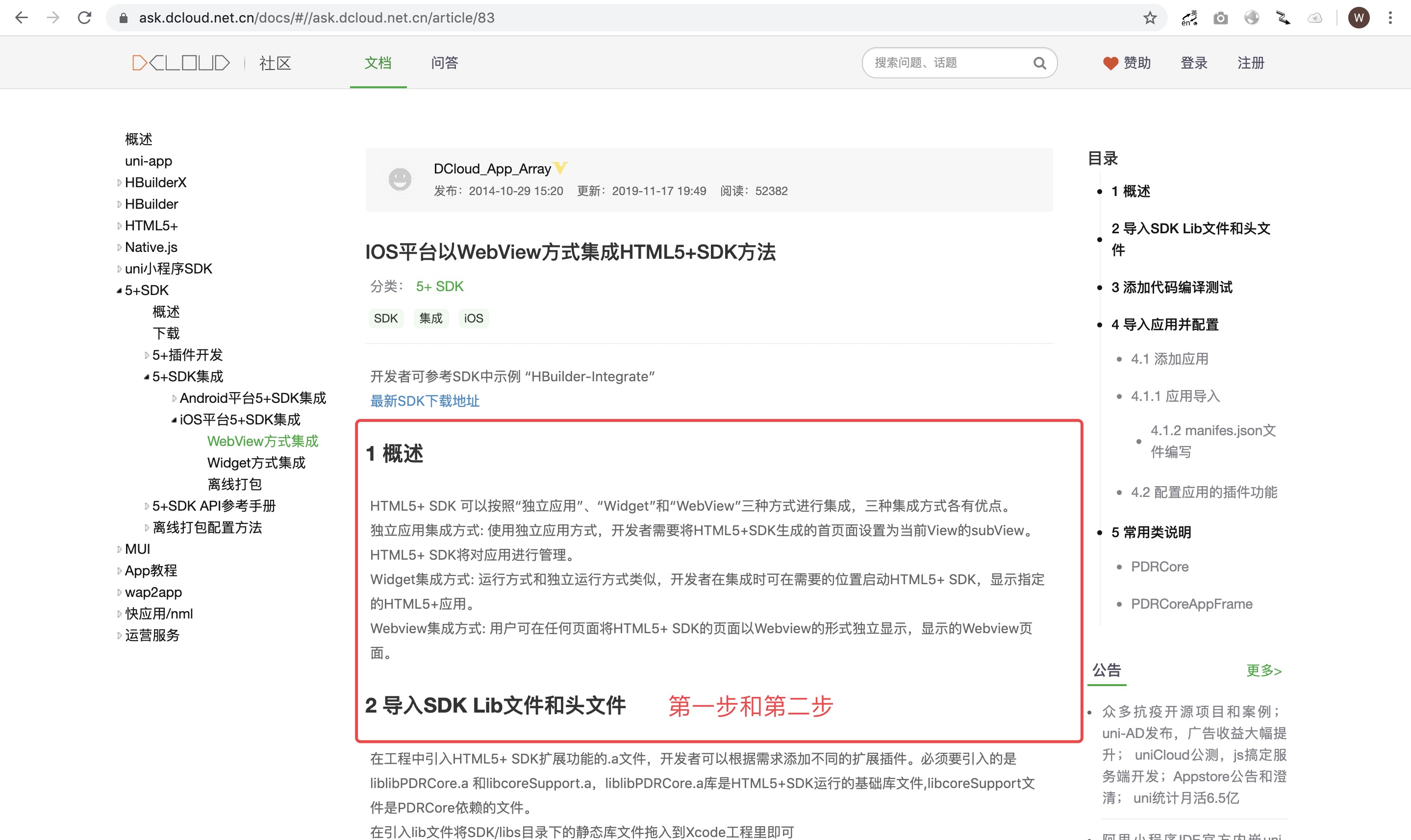Expand the Native.js tree node

(x=119, y=247)
